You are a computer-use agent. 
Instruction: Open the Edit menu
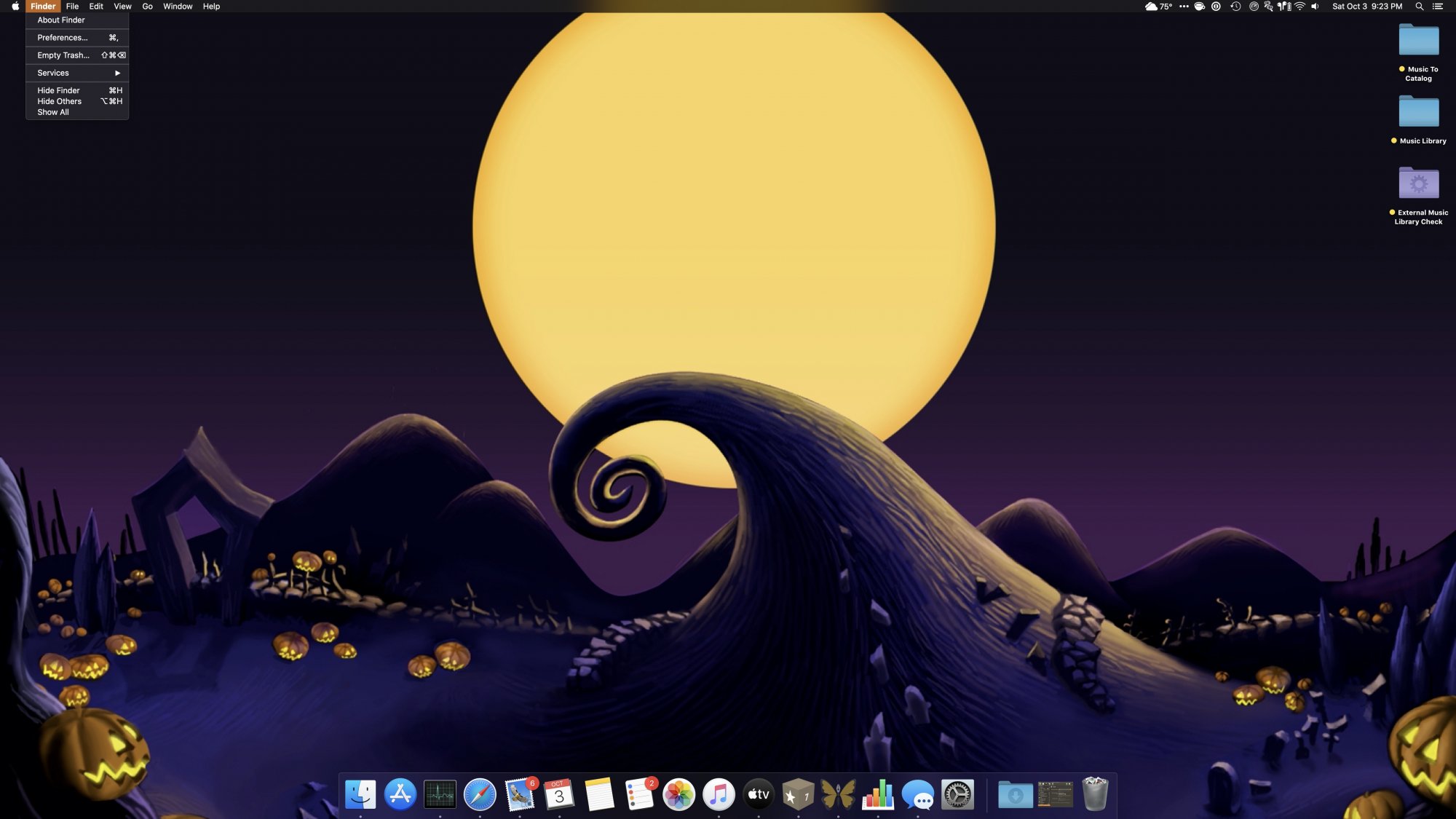[96, 7]
